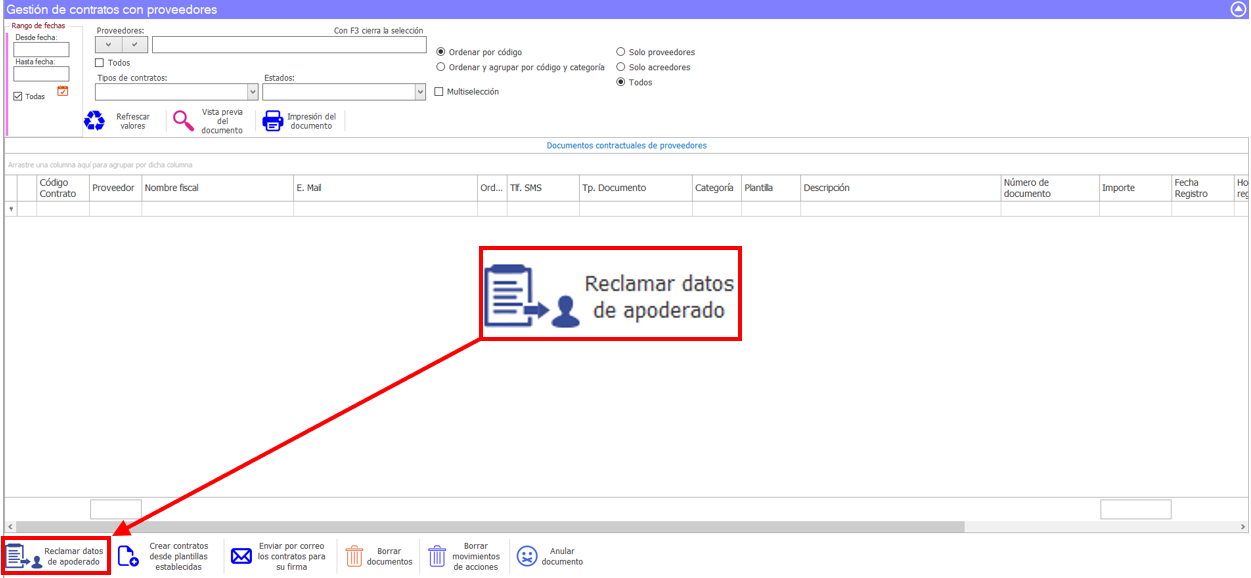Click the Anular documento face icon
The image size is (1251, 578).
pyautogui.click(x=526, y=556)
